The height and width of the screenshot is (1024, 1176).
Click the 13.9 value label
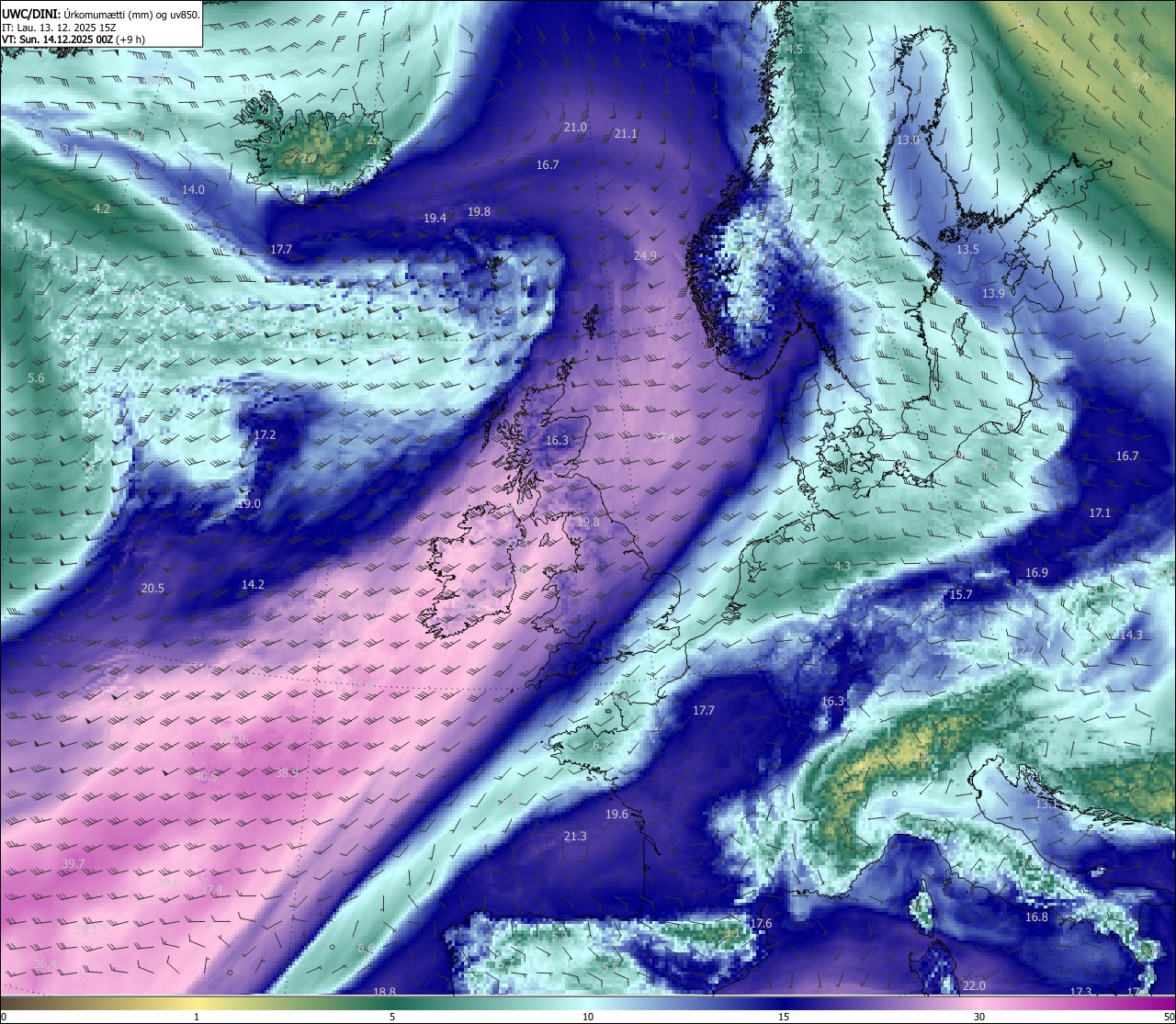(992, 293)
